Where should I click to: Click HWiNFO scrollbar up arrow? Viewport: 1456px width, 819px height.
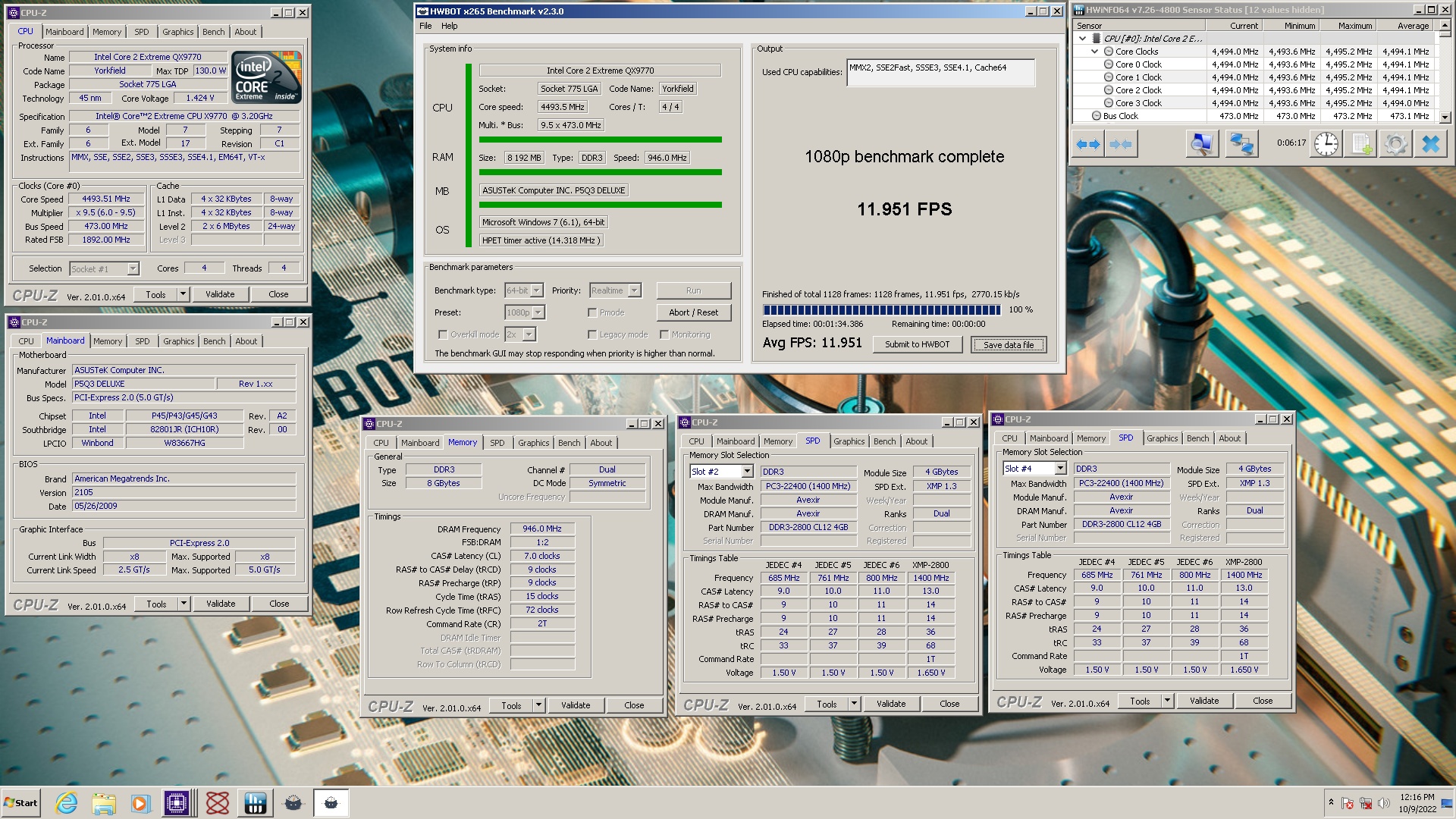tap(1445, 26)
